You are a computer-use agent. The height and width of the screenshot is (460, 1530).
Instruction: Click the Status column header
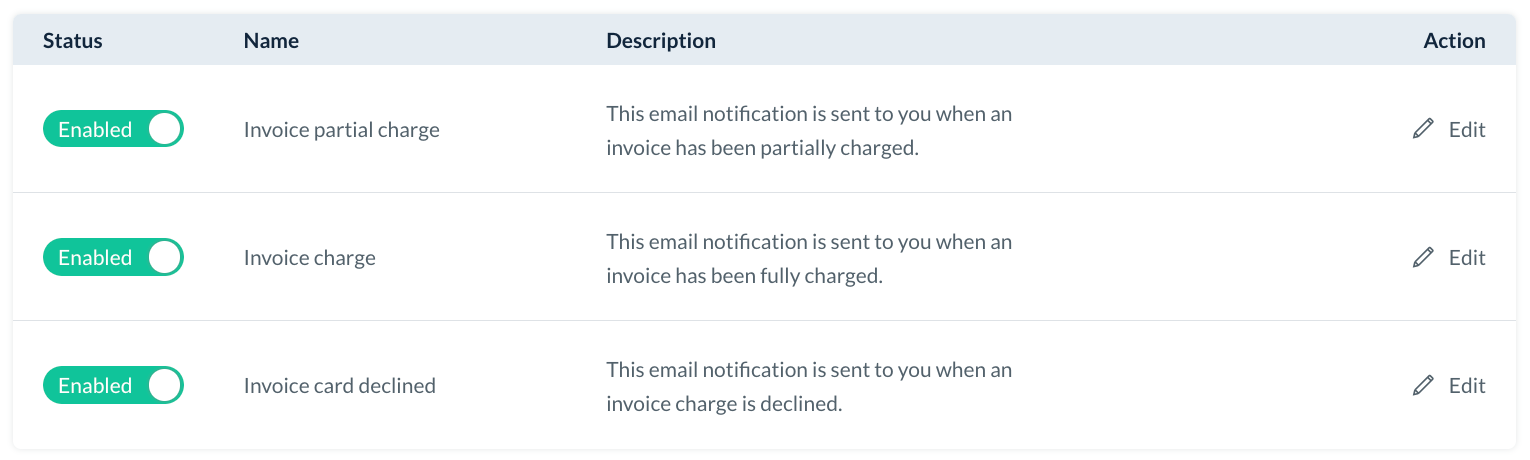[73, 41]
